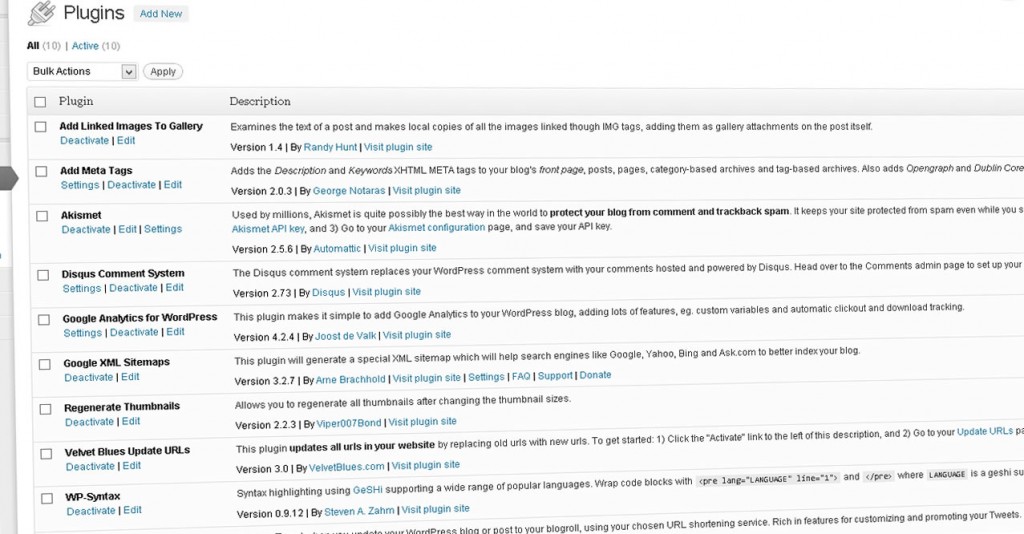The image size is (1024, 534).
Task: Open author Joost de Valk link
Action: click(x=345, y=336)
